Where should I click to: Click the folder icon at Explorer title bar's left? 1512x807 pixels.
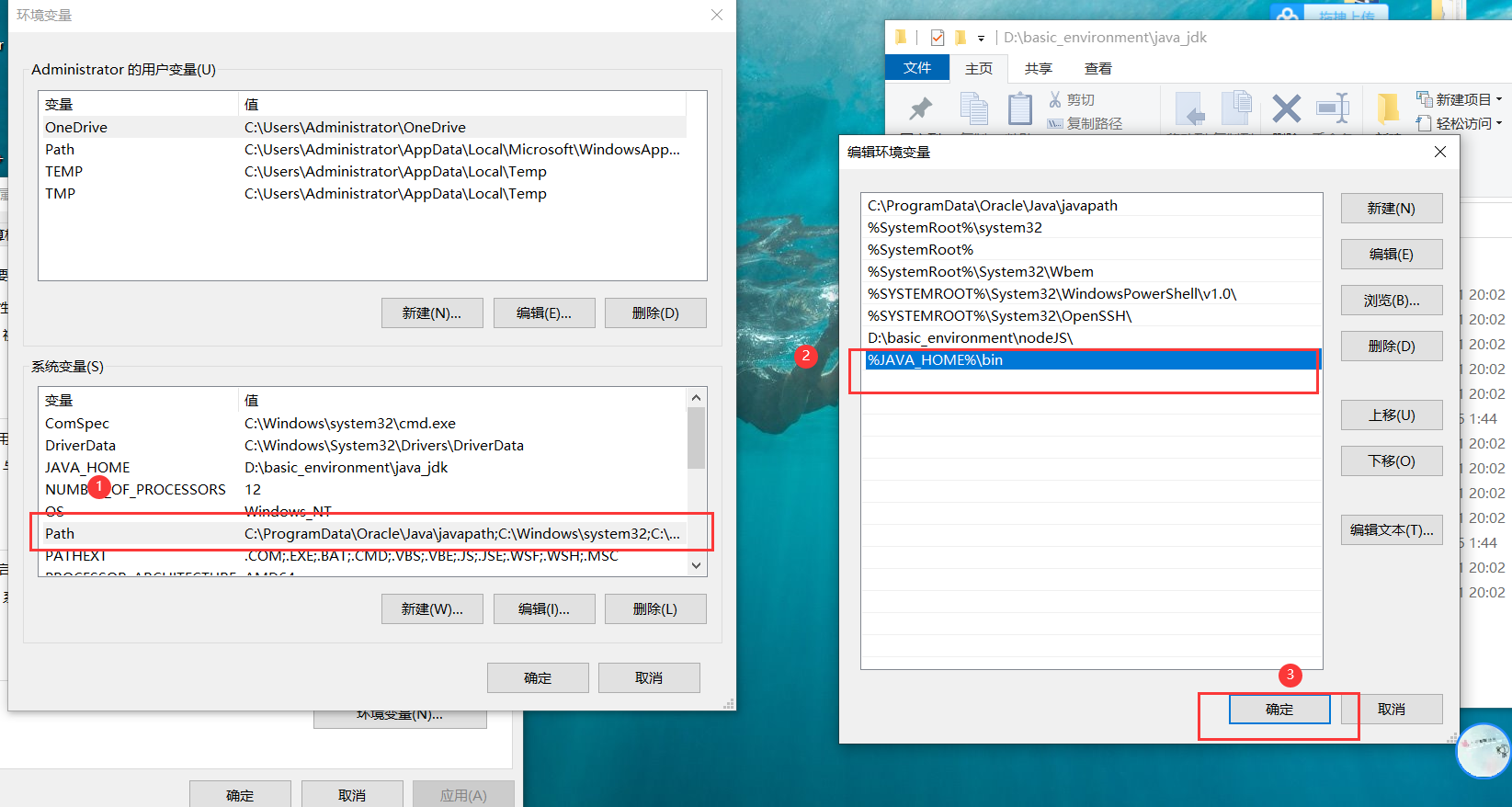pyautogui.click(x=901, y=37)
